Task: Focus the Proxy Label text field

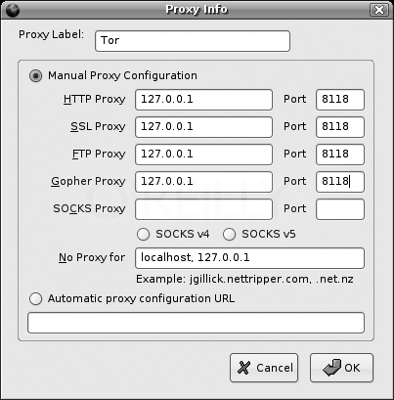Action: tap(192, 41)
